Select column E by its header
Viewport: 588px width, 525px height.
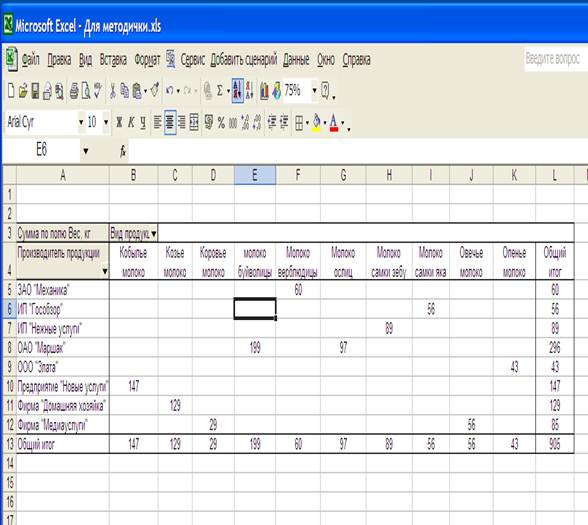pyautogui.click(x=255, y=175)
